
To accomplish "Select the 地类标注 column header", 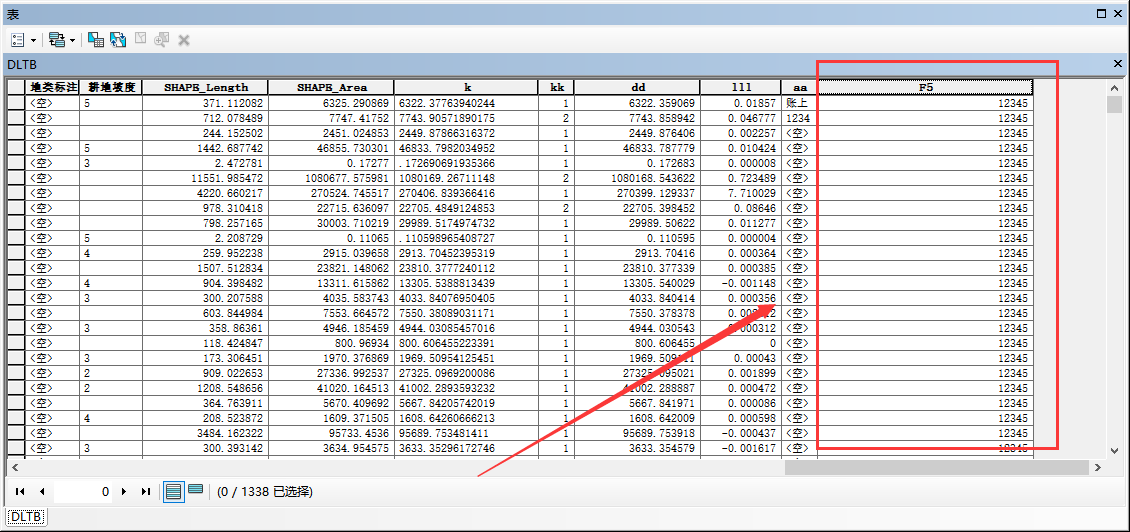I will coord(52,87).
